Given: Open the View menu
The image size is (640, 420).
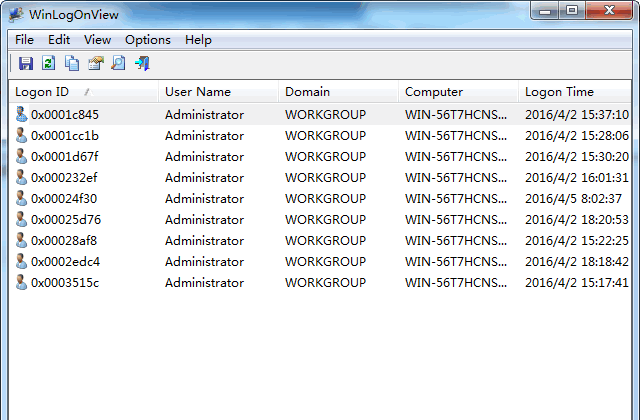Looking at the screenshot, I should coord(98,40).
